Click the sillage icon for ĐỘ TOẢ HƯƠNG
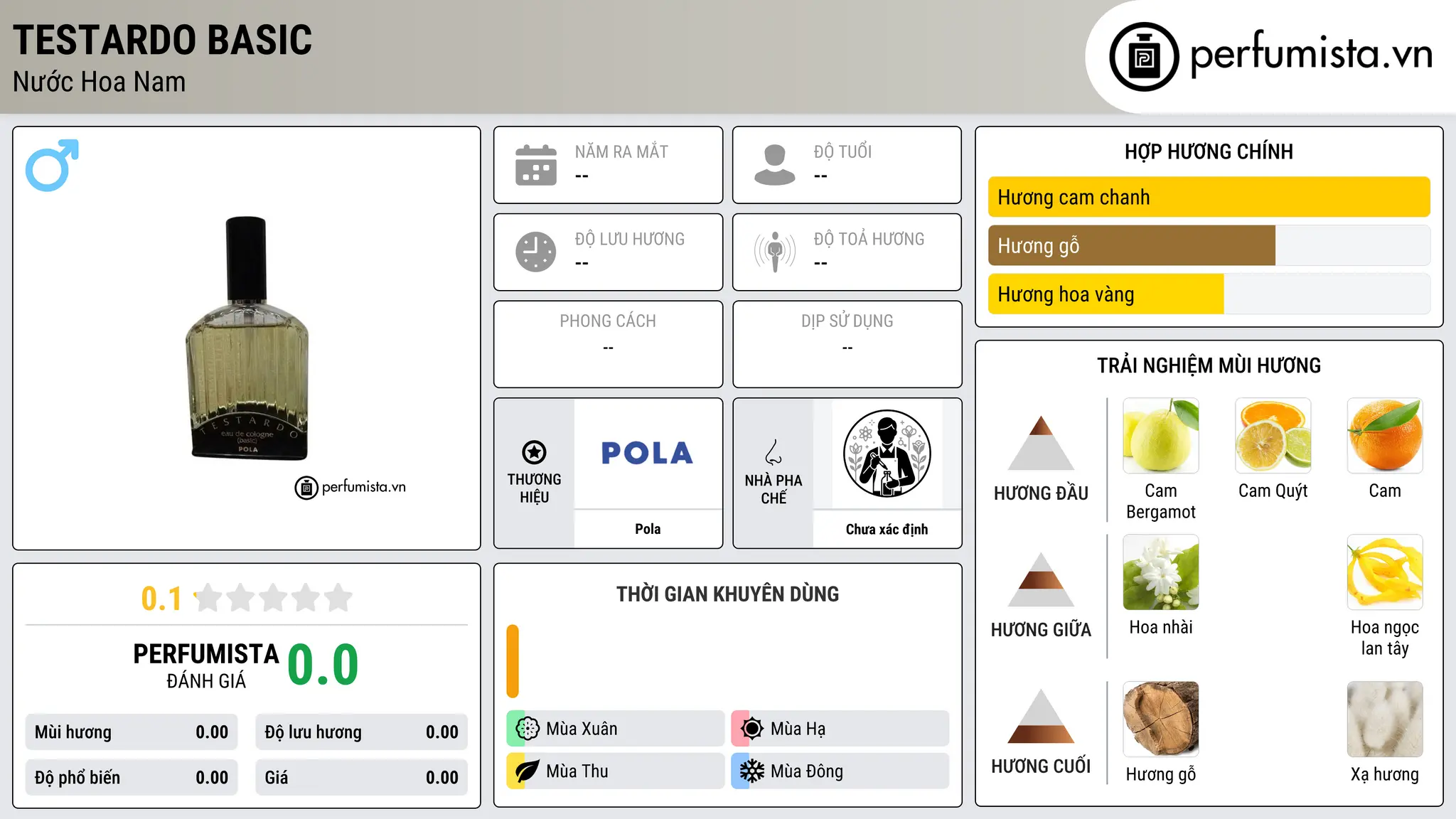Image resolution: width=1456 pixels, height=819 pixels. 774,252
